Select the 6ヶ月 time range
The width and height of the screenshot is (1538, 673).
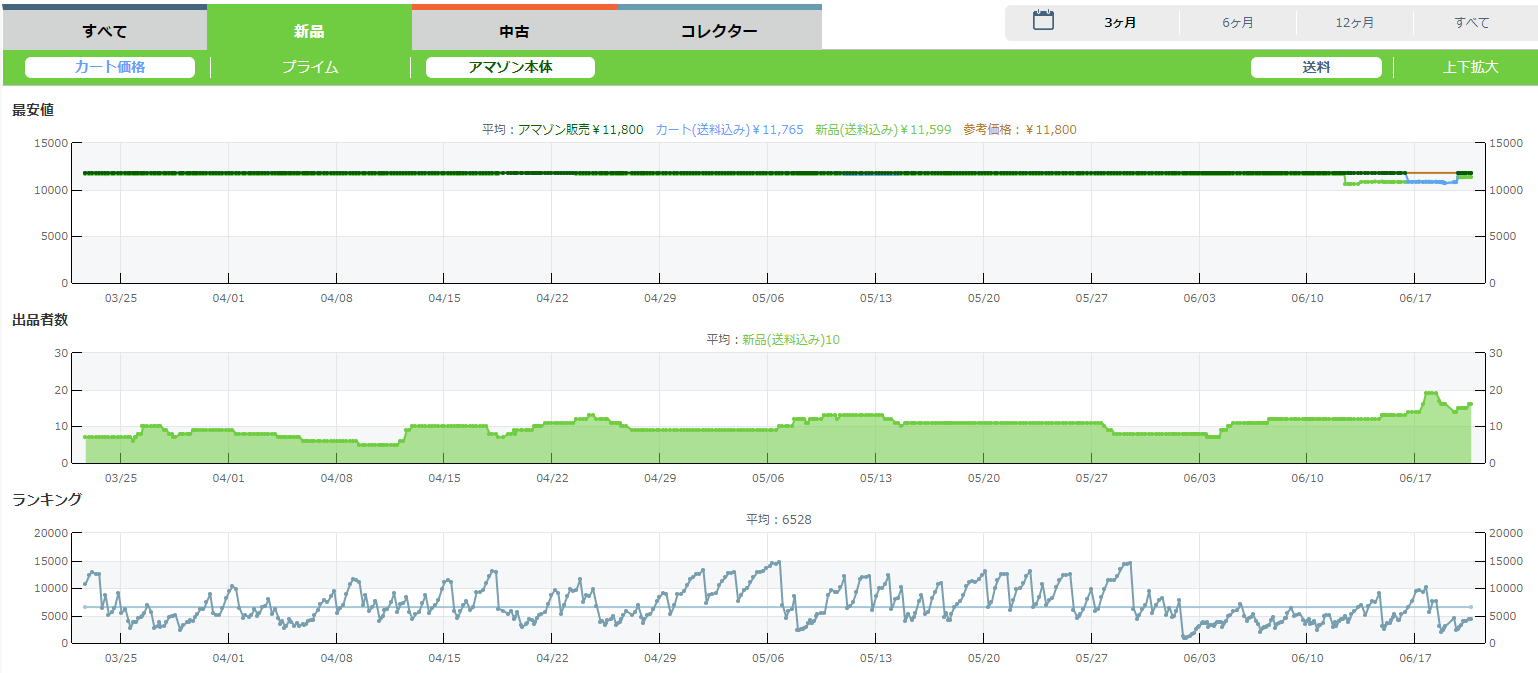pos(1237,22)
